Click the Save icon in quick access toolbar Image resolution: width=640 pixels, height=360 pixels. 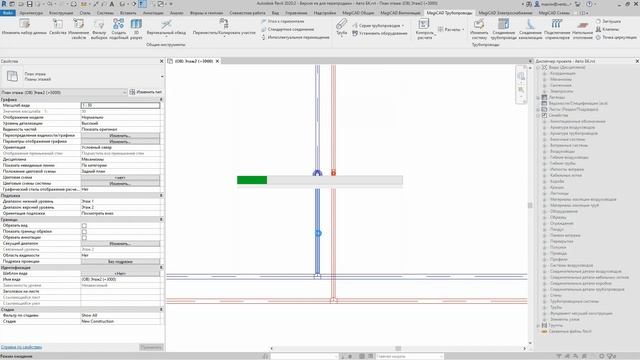(x=29, y=4)
